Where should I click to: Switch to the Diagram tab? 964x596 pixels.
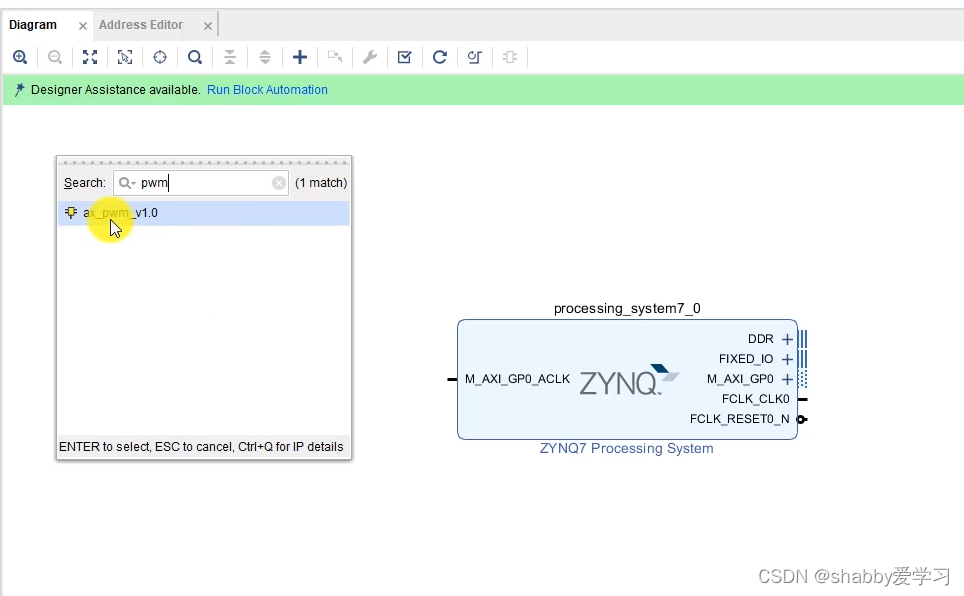[x=33, y=25]
